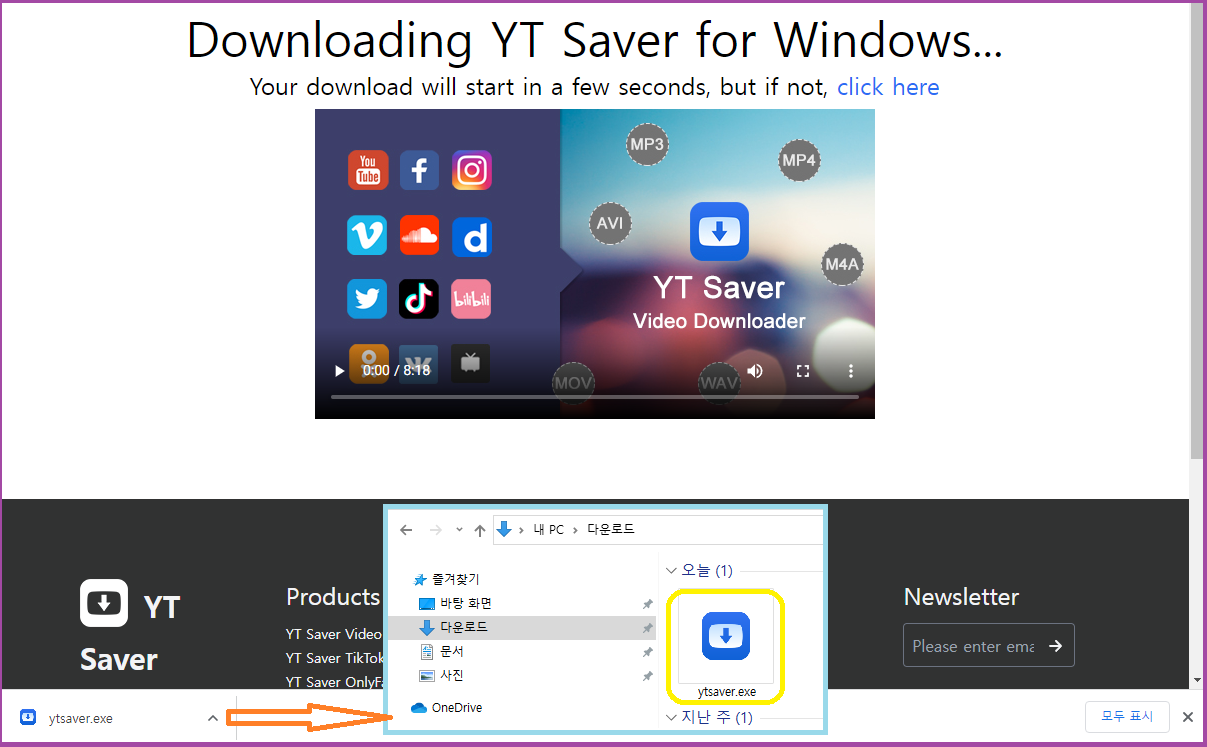Open the "YT Saver OnlyF" product link
Screen dimensions: 1207x747
click(334, 682)
